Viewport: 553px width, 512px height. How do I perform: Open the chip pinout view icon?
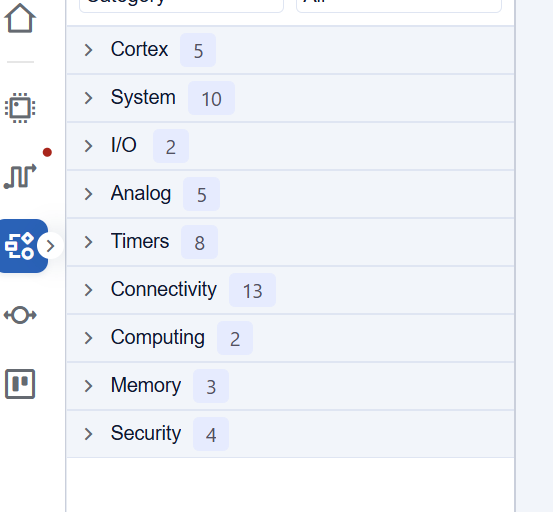coord(20,108)
